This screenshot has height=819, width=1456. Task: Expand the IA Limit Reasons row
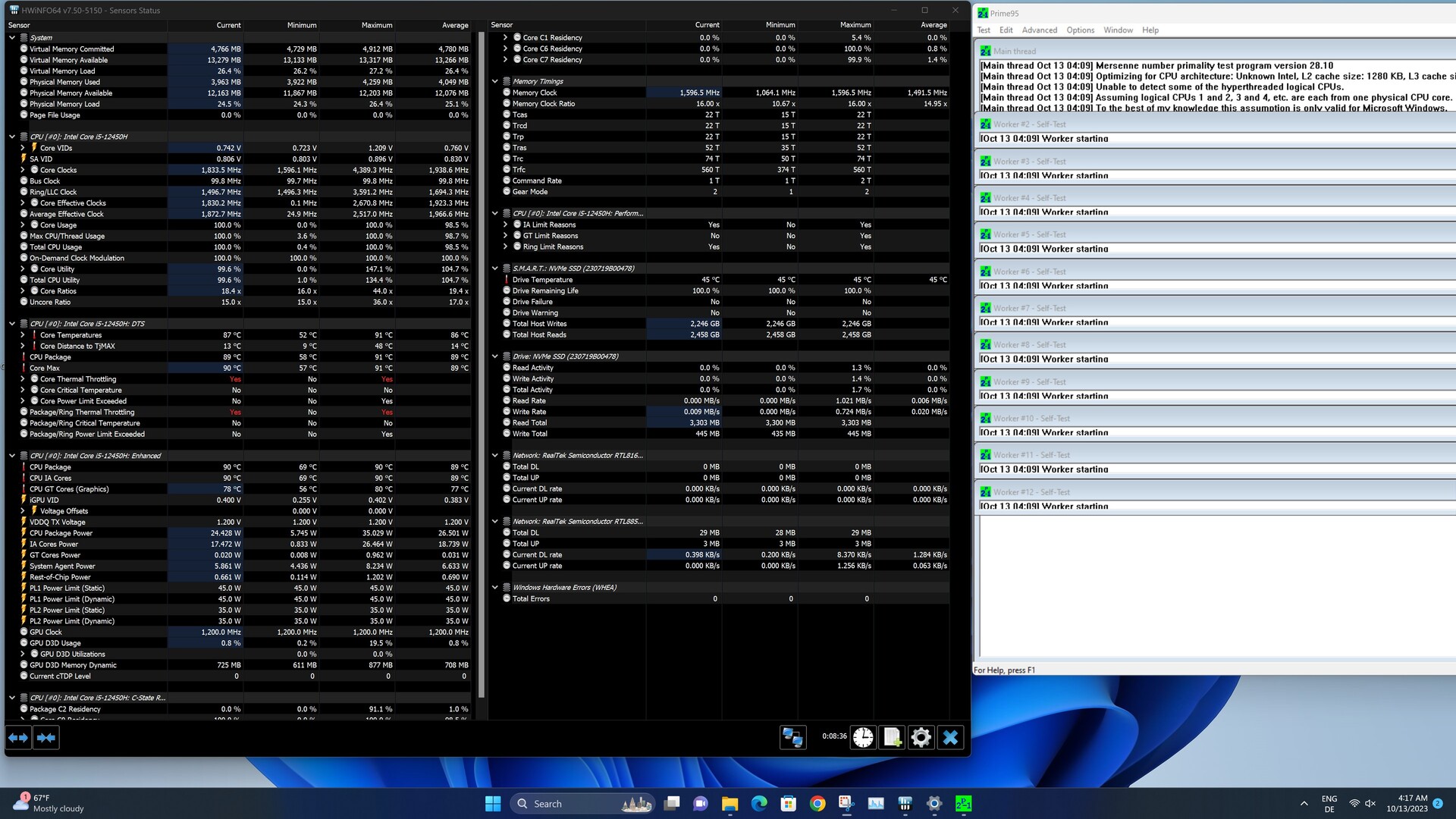point(506,224)
